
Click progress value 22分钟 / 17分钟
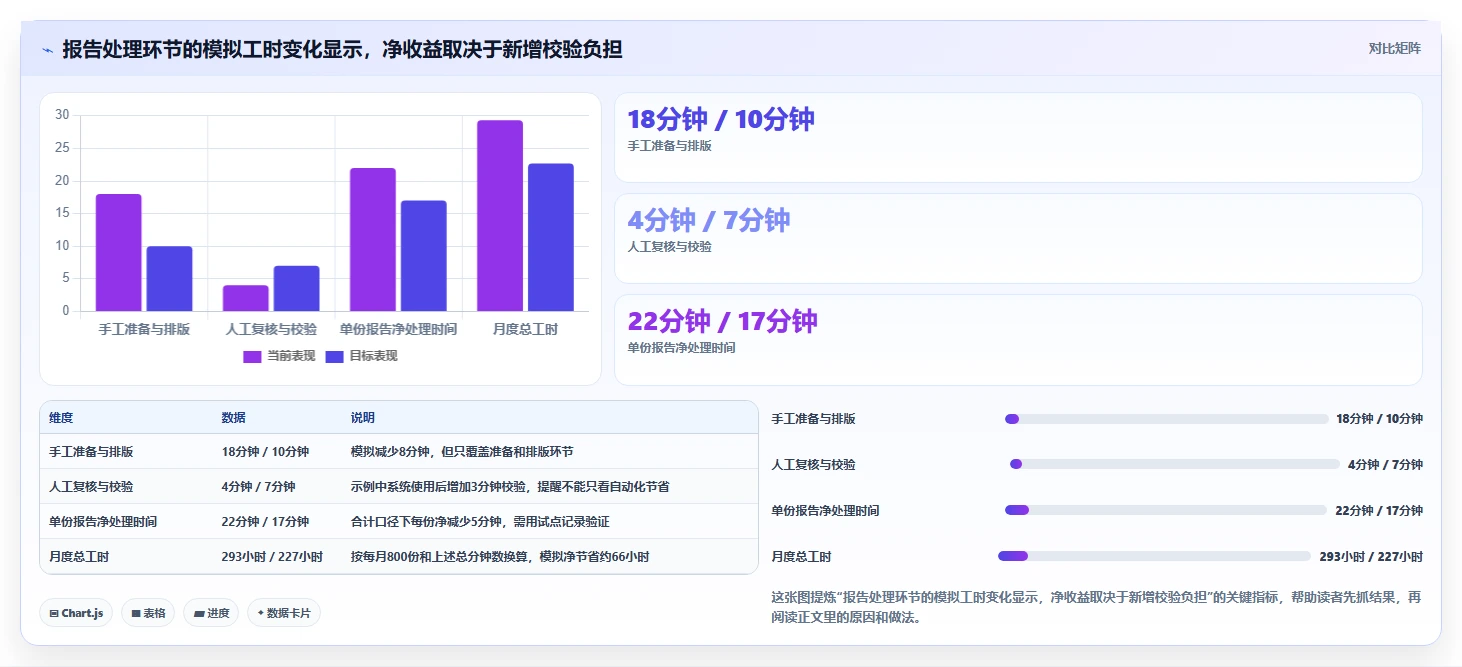pyautogui.click(x=1379, y=511)
